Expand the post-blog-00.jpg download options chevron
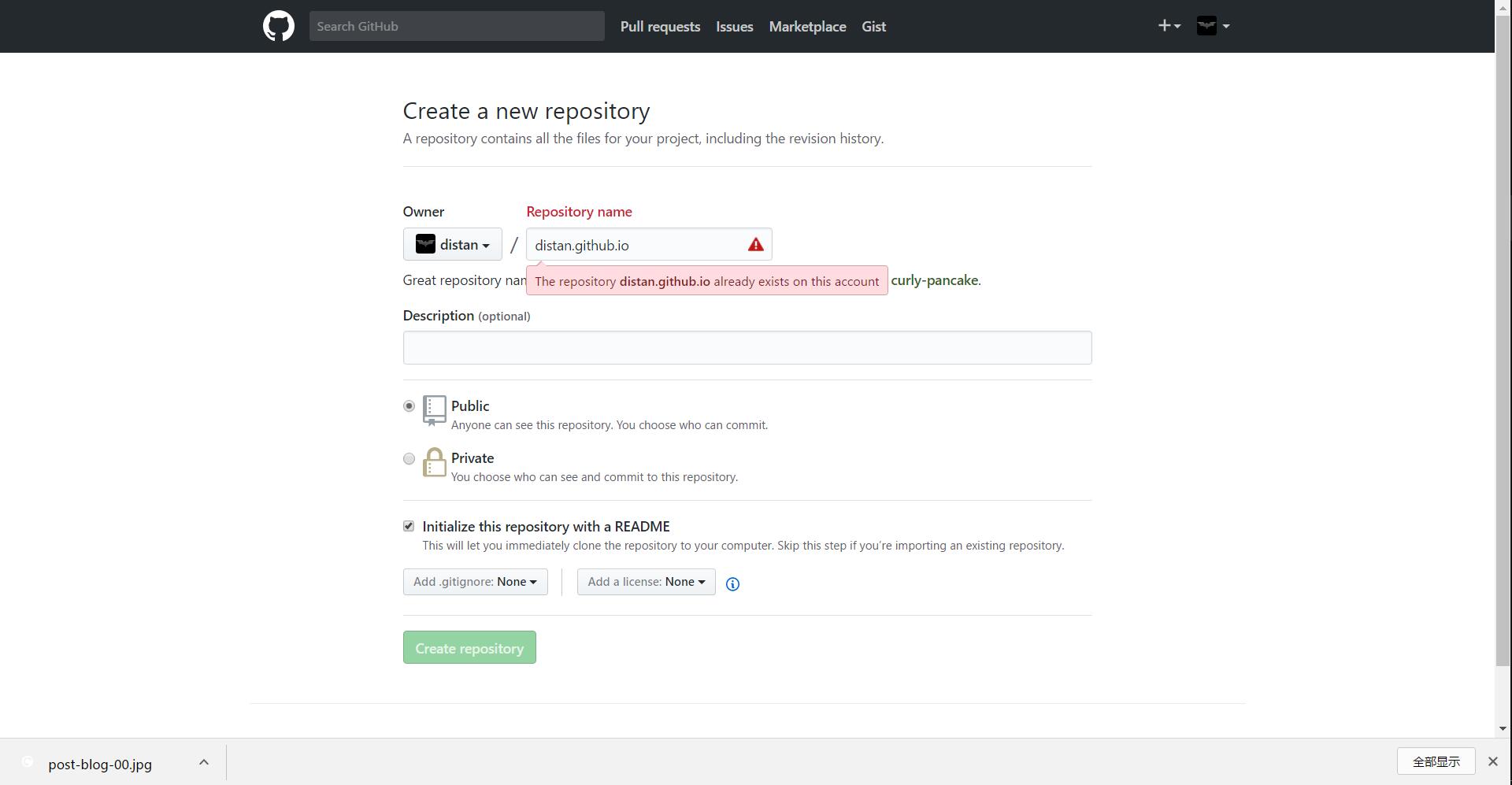This screenshot has width=1512, height=785. pyautogui.click(x=203, y=762)
